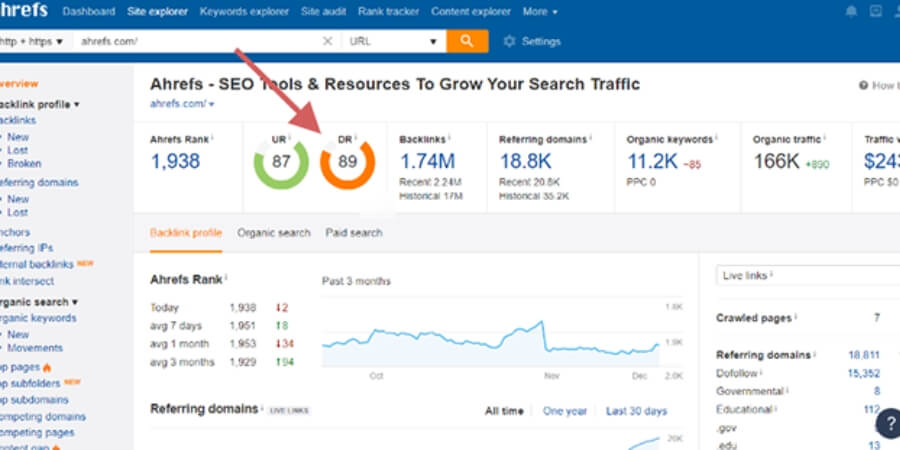Open Movements in sidebar

click(35, 348)
